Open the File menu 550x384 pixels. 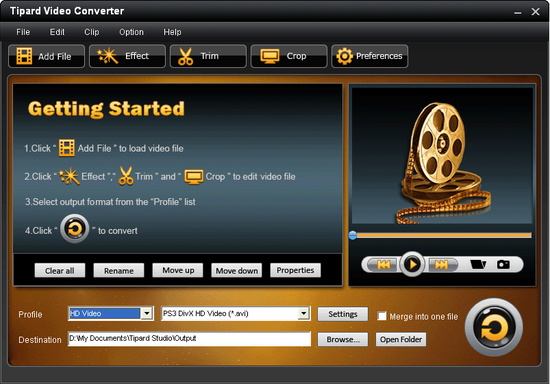(23, 32)
